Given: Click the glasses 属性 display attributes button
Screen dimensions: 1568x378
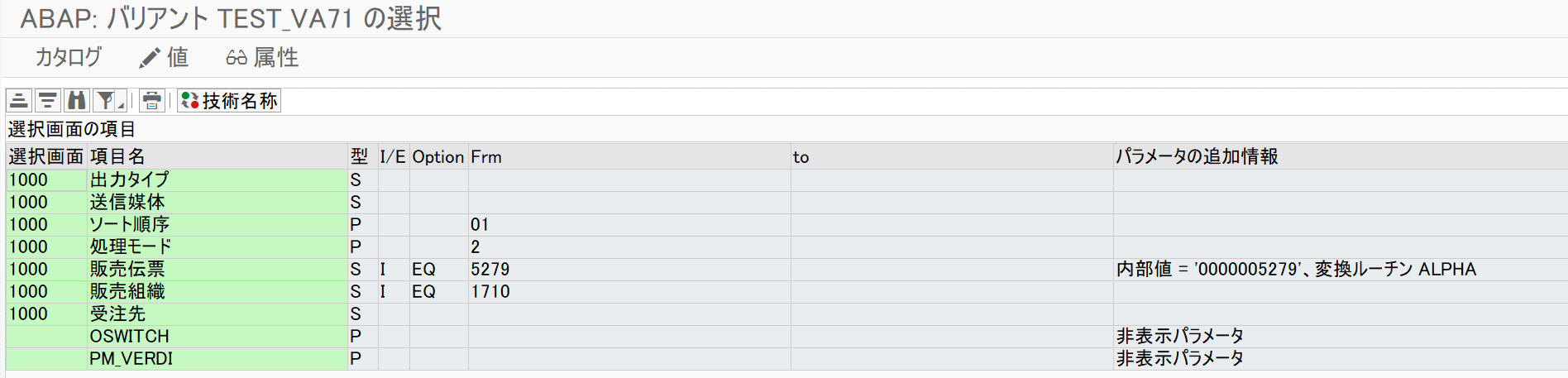Looking at the screenshot, I should coord(262,57).
